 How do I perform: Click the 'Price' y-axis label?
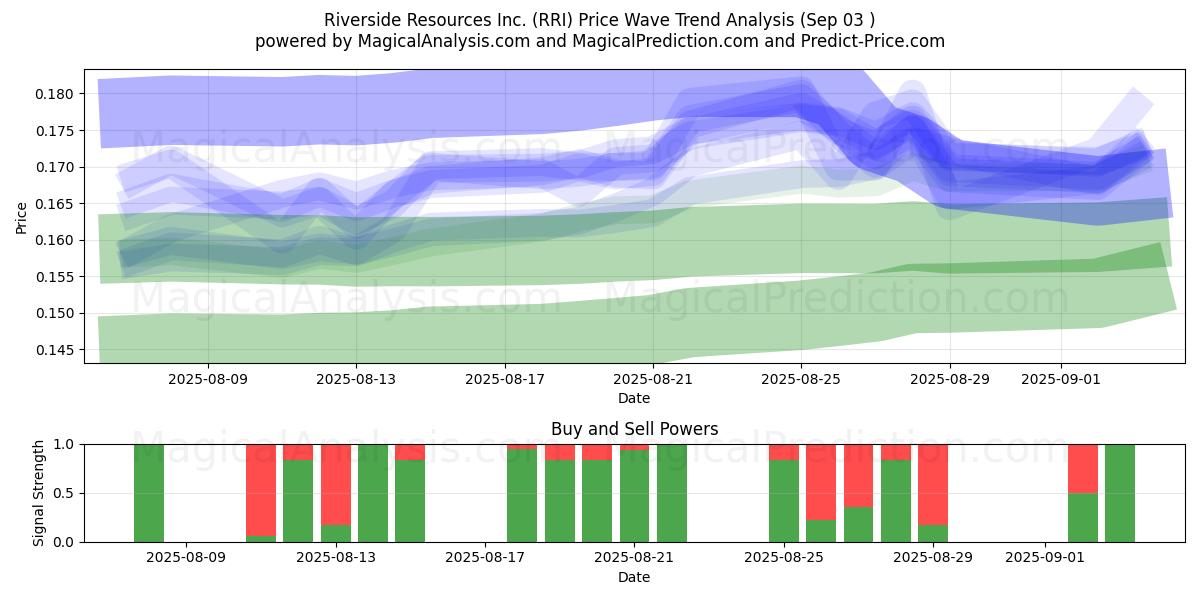coord(22,216)
